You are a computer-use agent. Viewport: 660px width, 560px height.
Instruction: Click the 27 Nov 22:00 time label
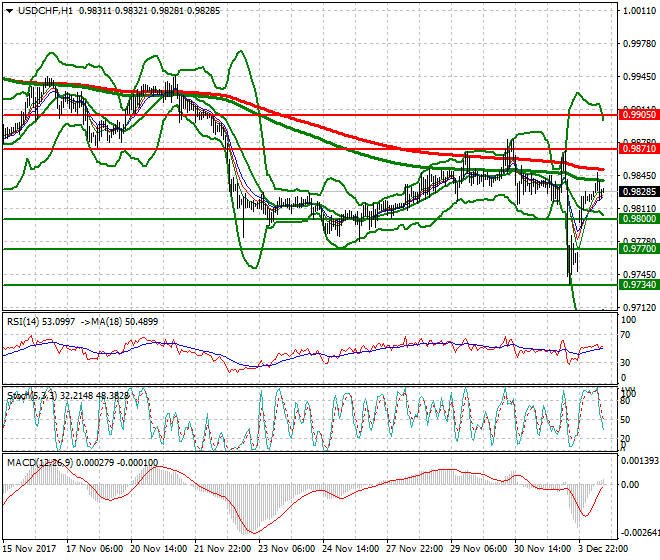(x=415, y=549)
